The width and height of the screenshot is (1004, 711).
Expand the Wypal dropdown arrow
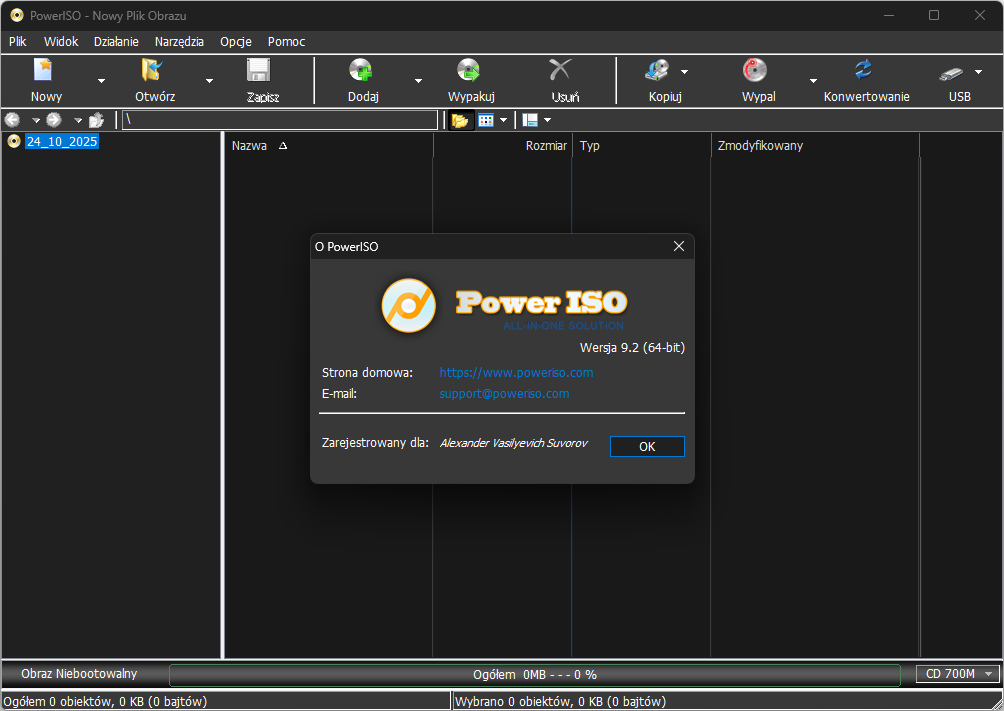point(813,81)
